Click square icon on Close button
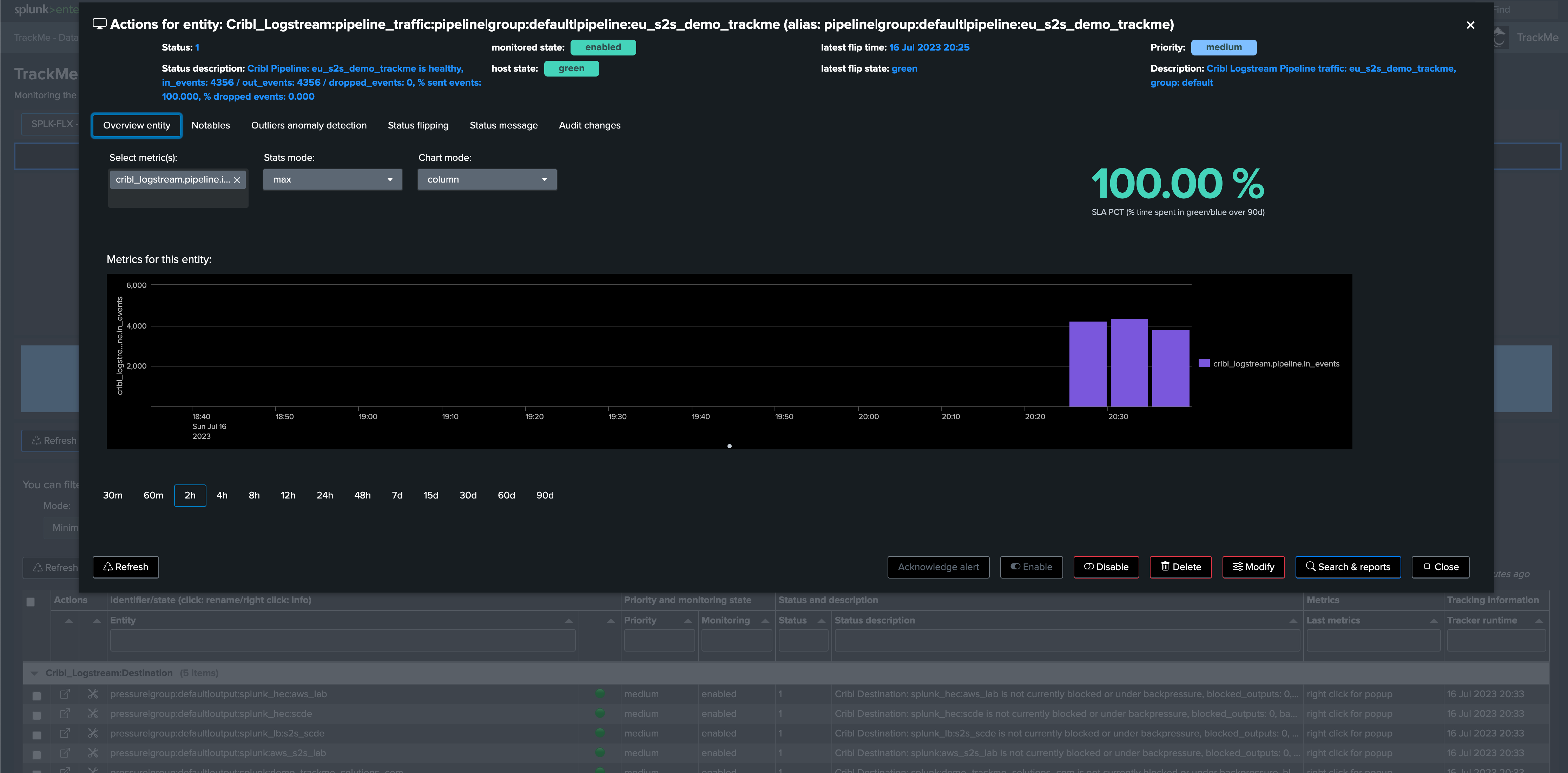 pos(1427,567)
